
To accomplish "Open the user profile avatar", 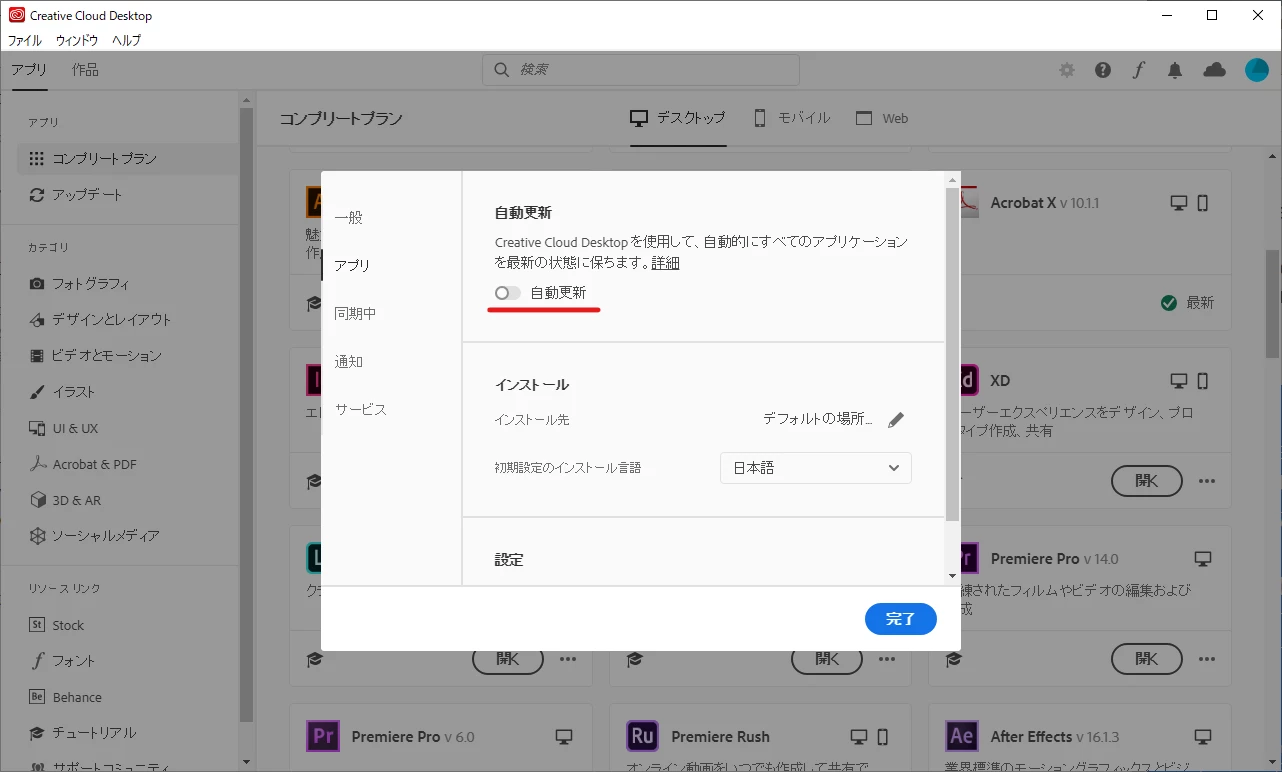I will [x=1257, y=70].
